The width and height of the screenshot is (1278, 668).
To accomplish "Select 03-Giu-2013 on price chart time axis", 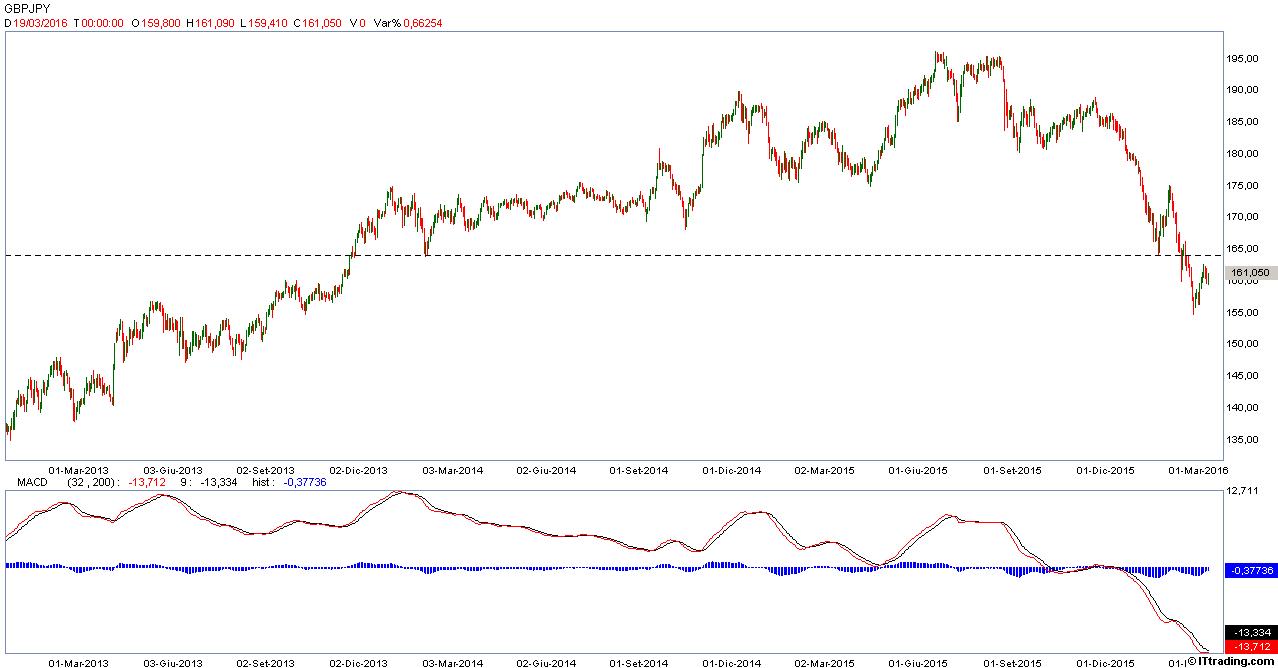I will point(173,469).
